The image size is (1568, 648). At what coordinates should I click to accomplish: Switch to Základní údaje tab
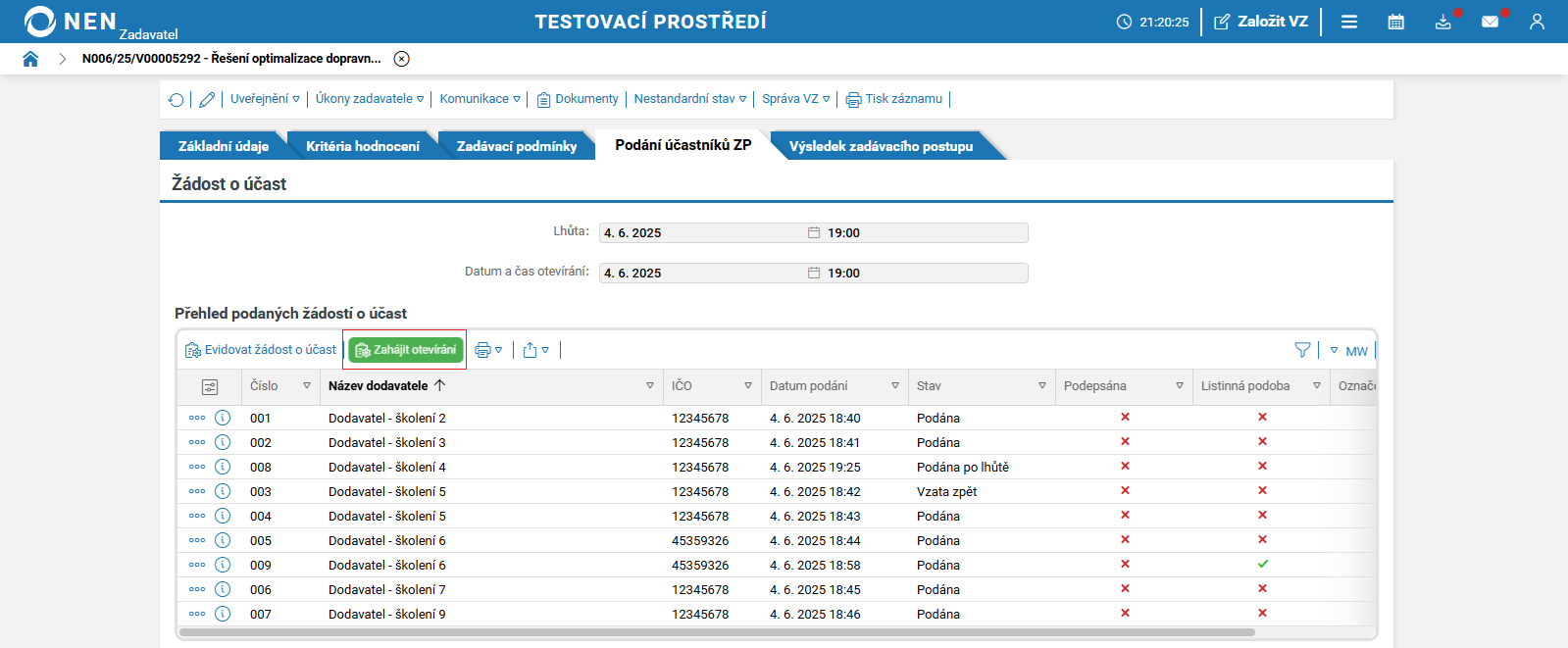click(x=224, y=146)
